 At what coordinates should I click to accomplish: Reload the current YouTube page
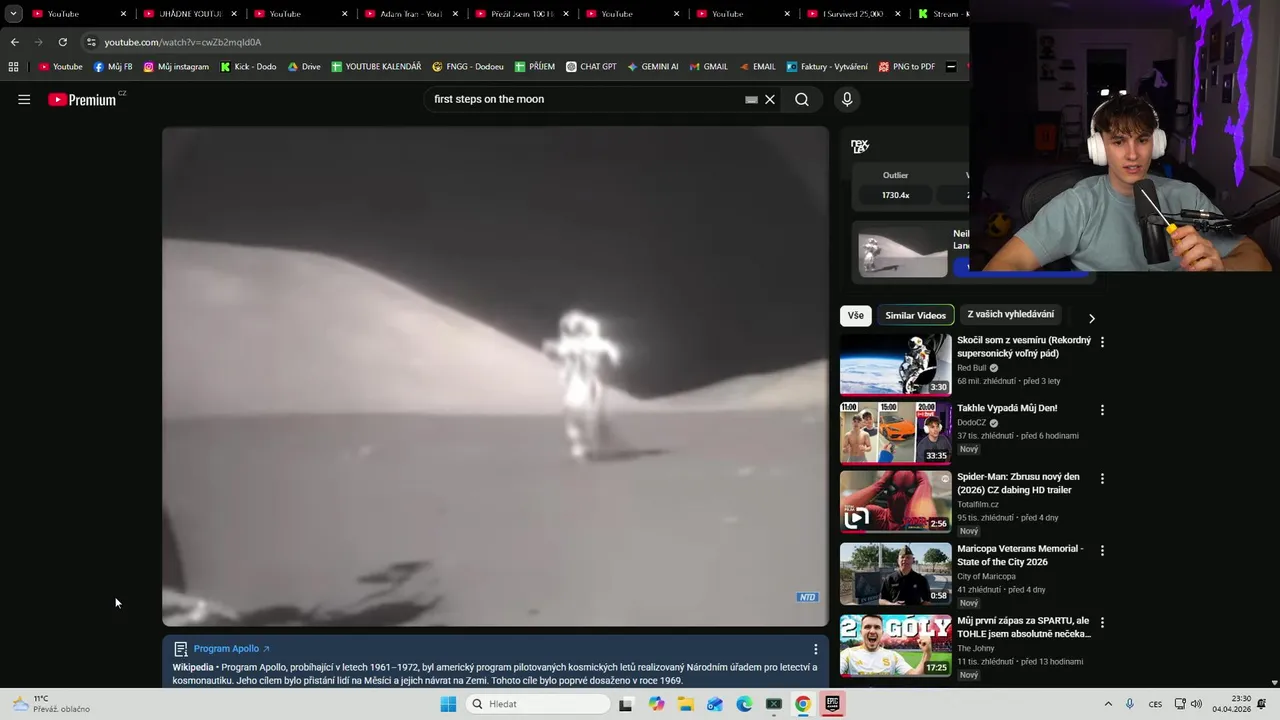click(62, 42)
